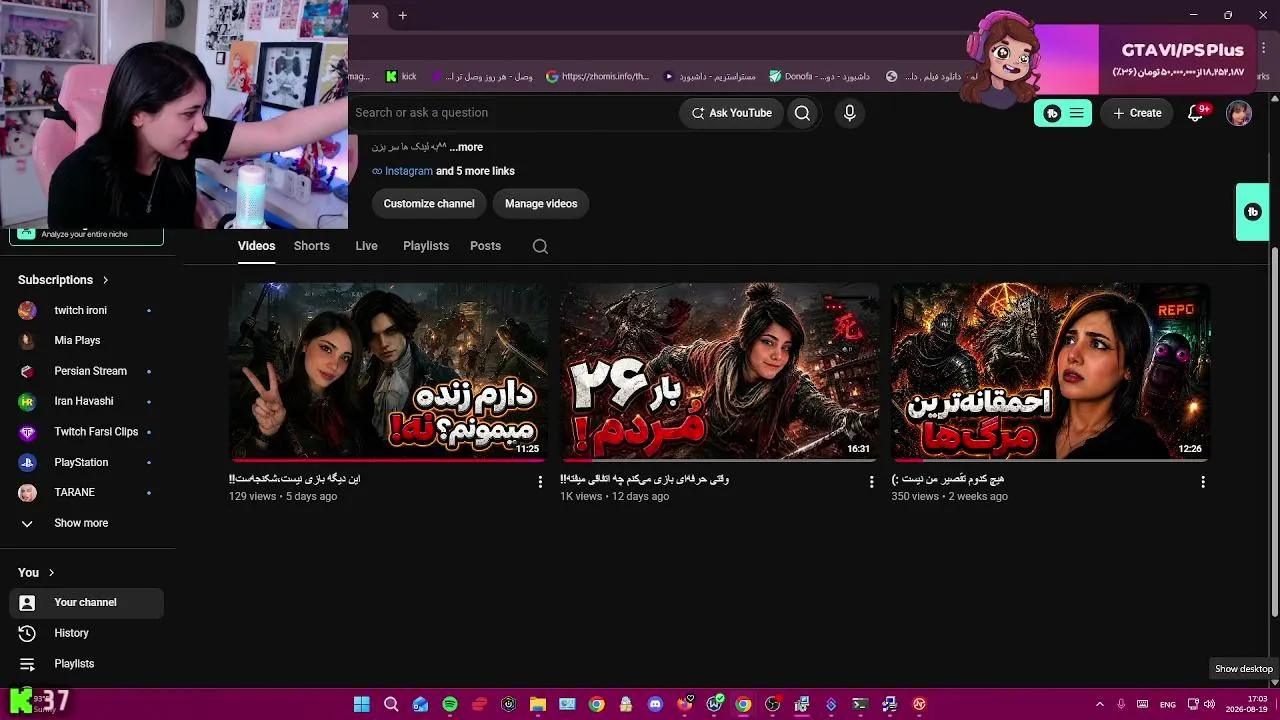Click the '1K views • 12 days ago' text
This screenshot has height=720, width=1280.
(614, 497)
